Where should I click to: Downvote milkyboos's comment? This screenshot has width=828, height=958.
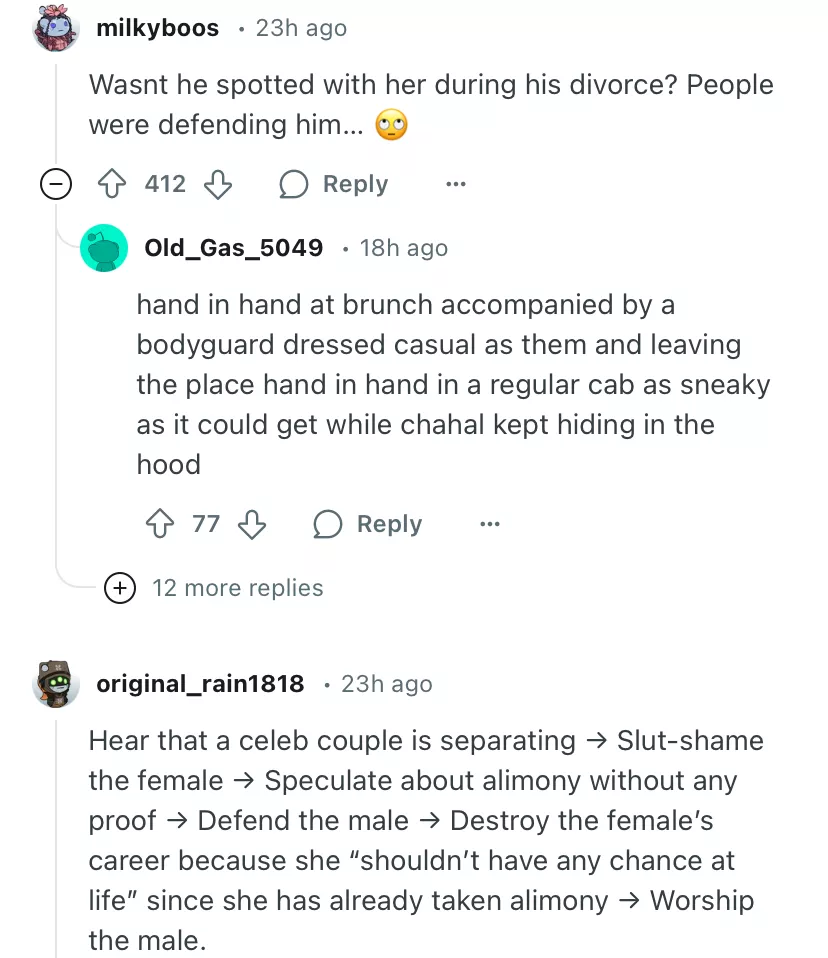tap(218, 184)
